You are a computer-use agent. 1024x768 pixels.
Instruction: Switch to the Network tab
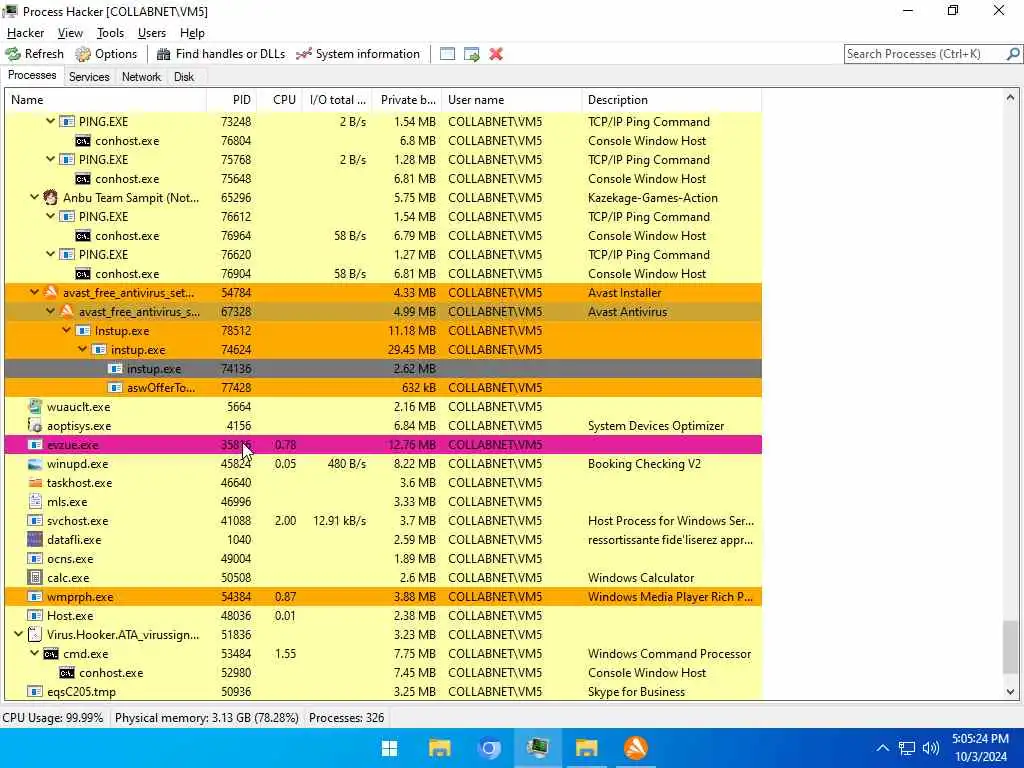141,77
